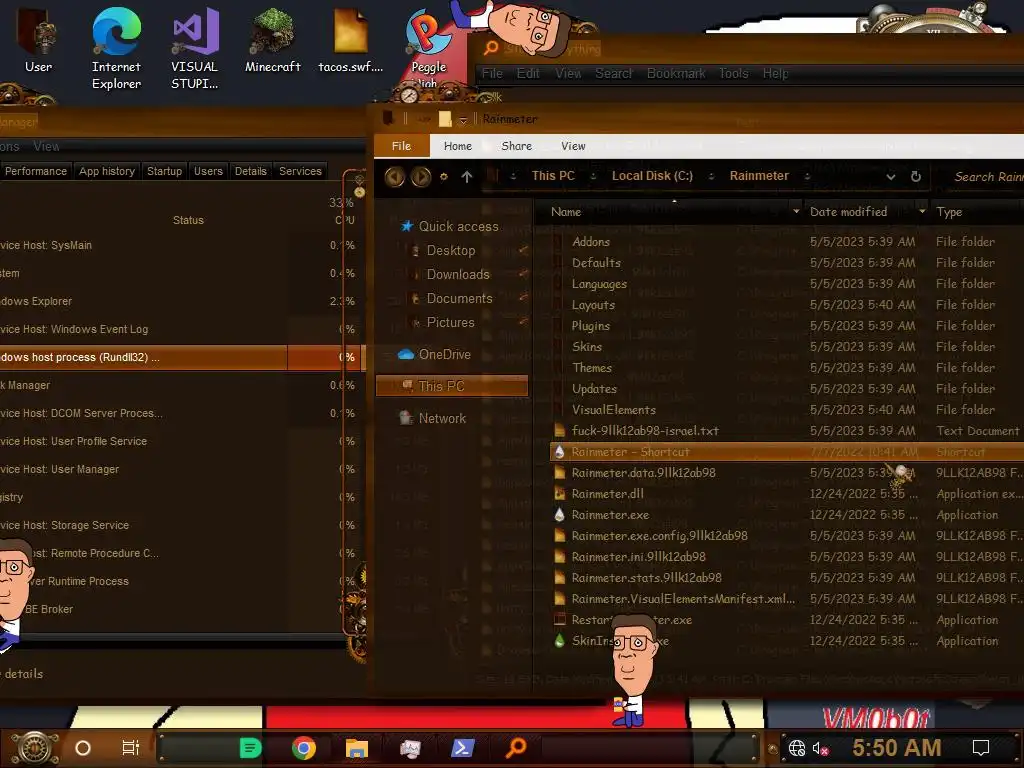Screen dimensions: 1024x768
Task: Open the Date modified column filter dropdown
Action: pos(922,212)
